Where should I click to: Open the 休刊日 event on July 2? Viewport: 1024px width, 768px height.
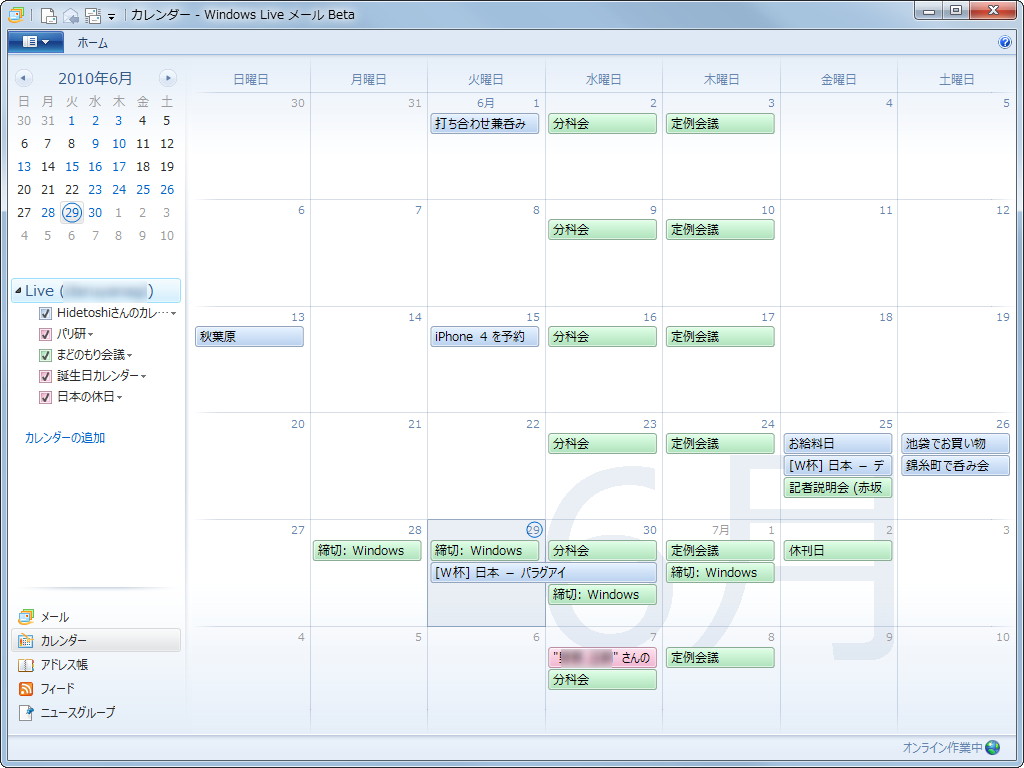838,551
